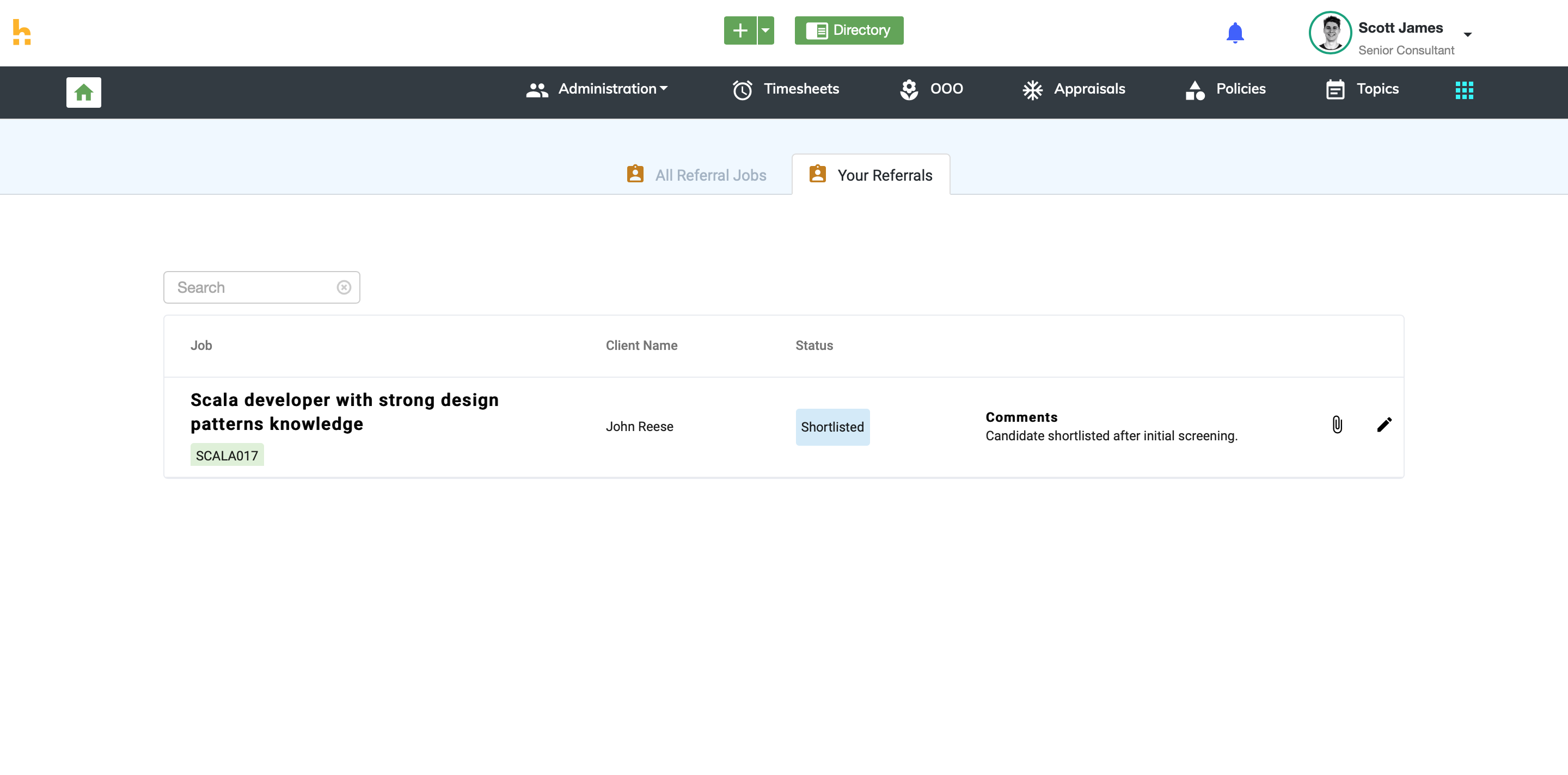The image size is (1568, 775).
Task: Click the Timesheets clock icon
Action: (742, 90)
